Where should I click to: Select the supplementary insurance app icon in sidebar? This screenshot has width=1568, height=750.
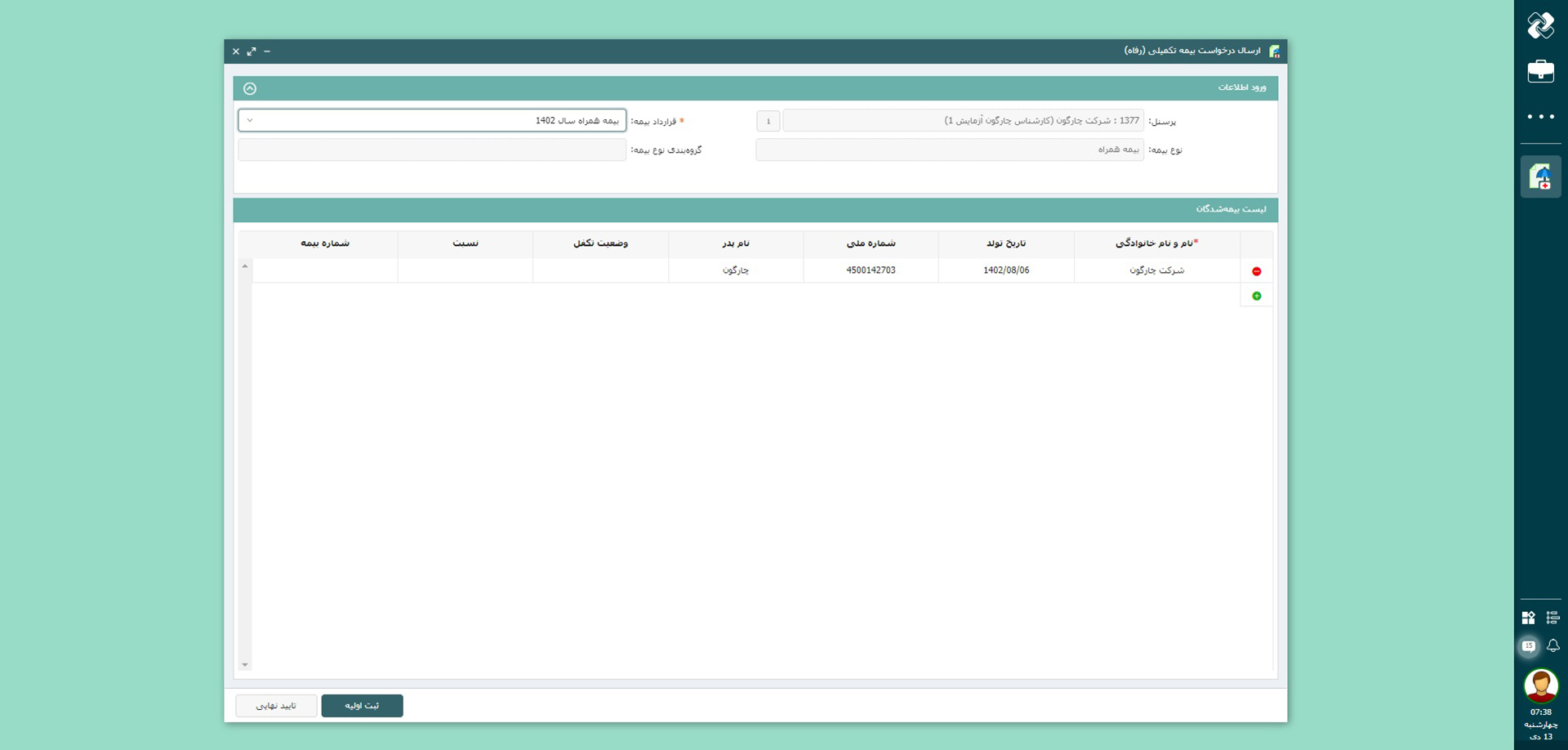[x=1540, y=176]
